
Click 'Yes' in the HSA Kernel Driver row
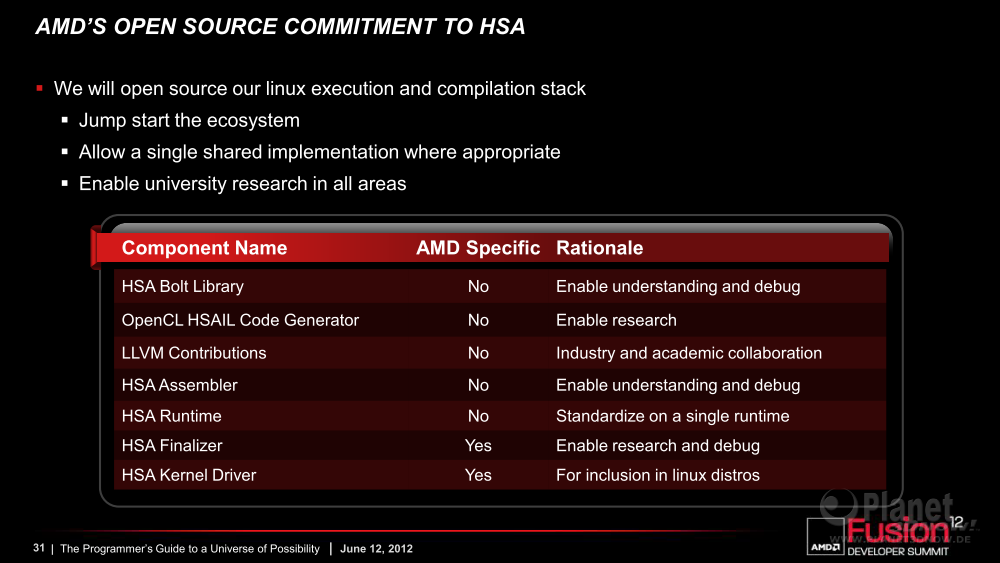(478, 475)
